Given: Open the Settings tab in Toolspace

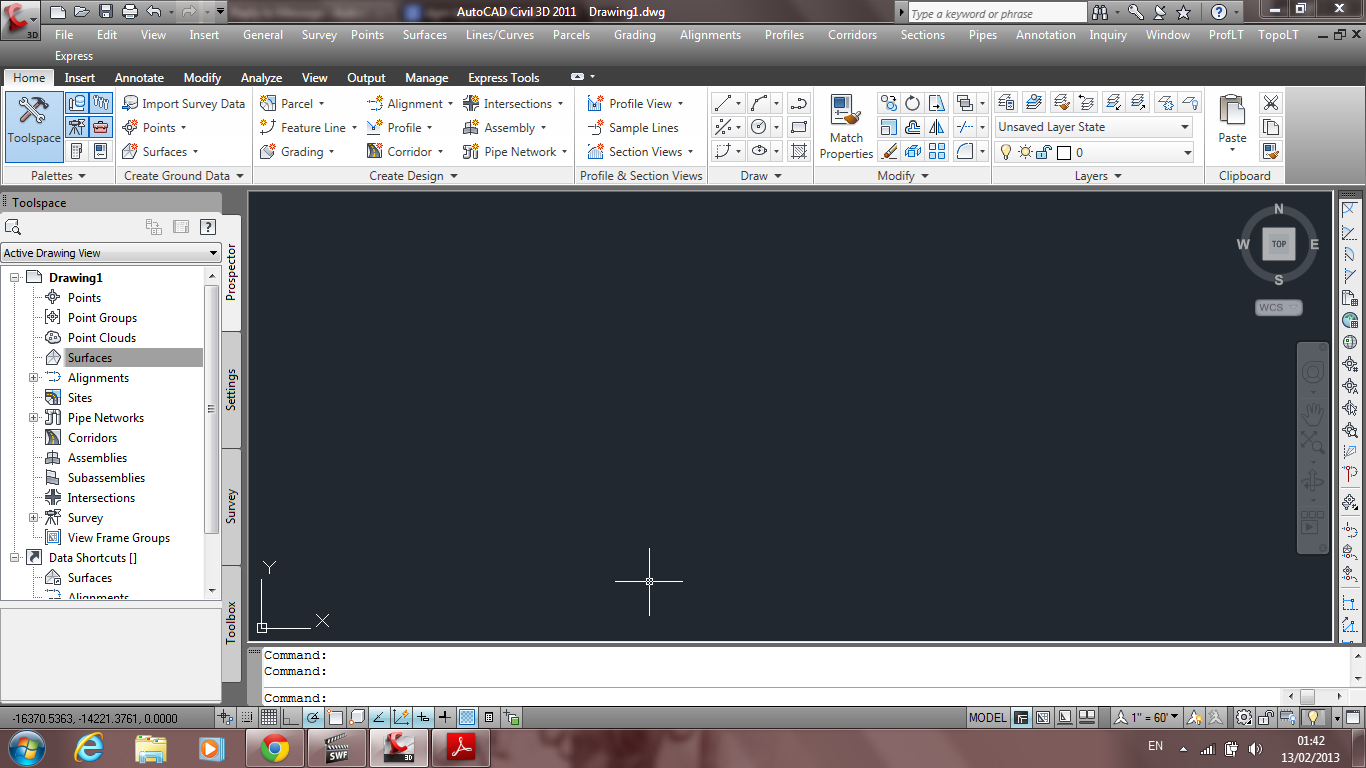Looking at the screenshot, I should pyautogui.click(x=231, y=390).
